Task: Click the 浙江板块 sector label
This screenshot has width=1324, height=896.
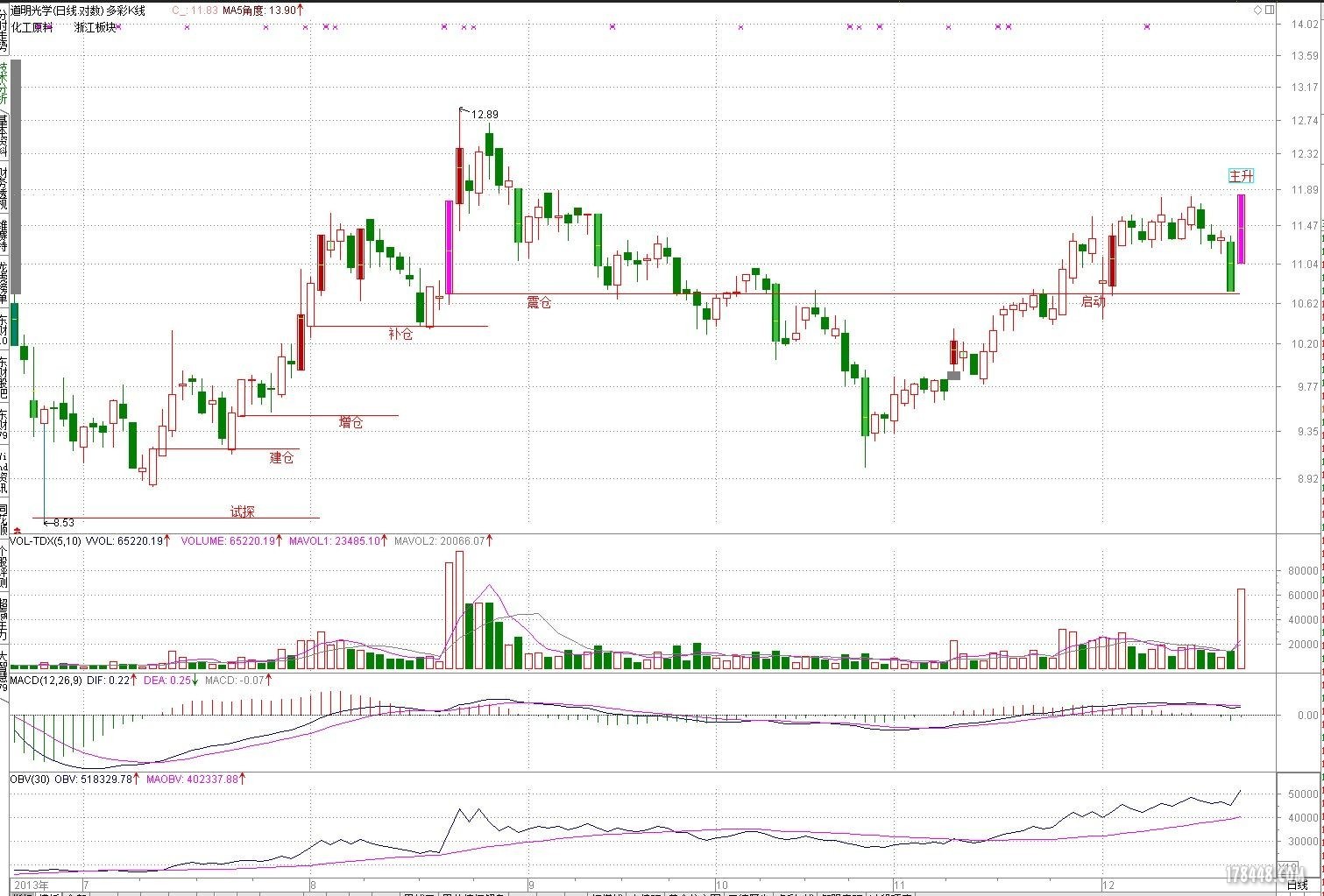Action: coord(96,27)
